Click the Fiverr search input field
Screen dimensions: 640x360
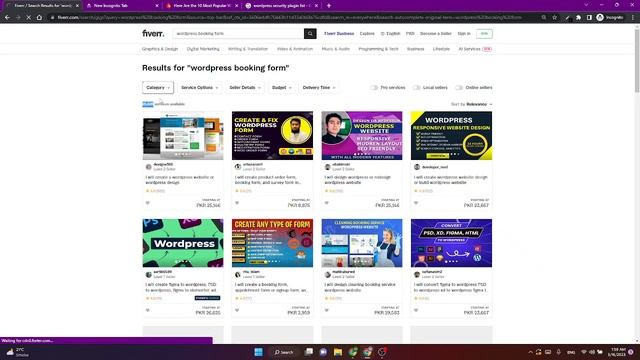click(x=239, y=33)
